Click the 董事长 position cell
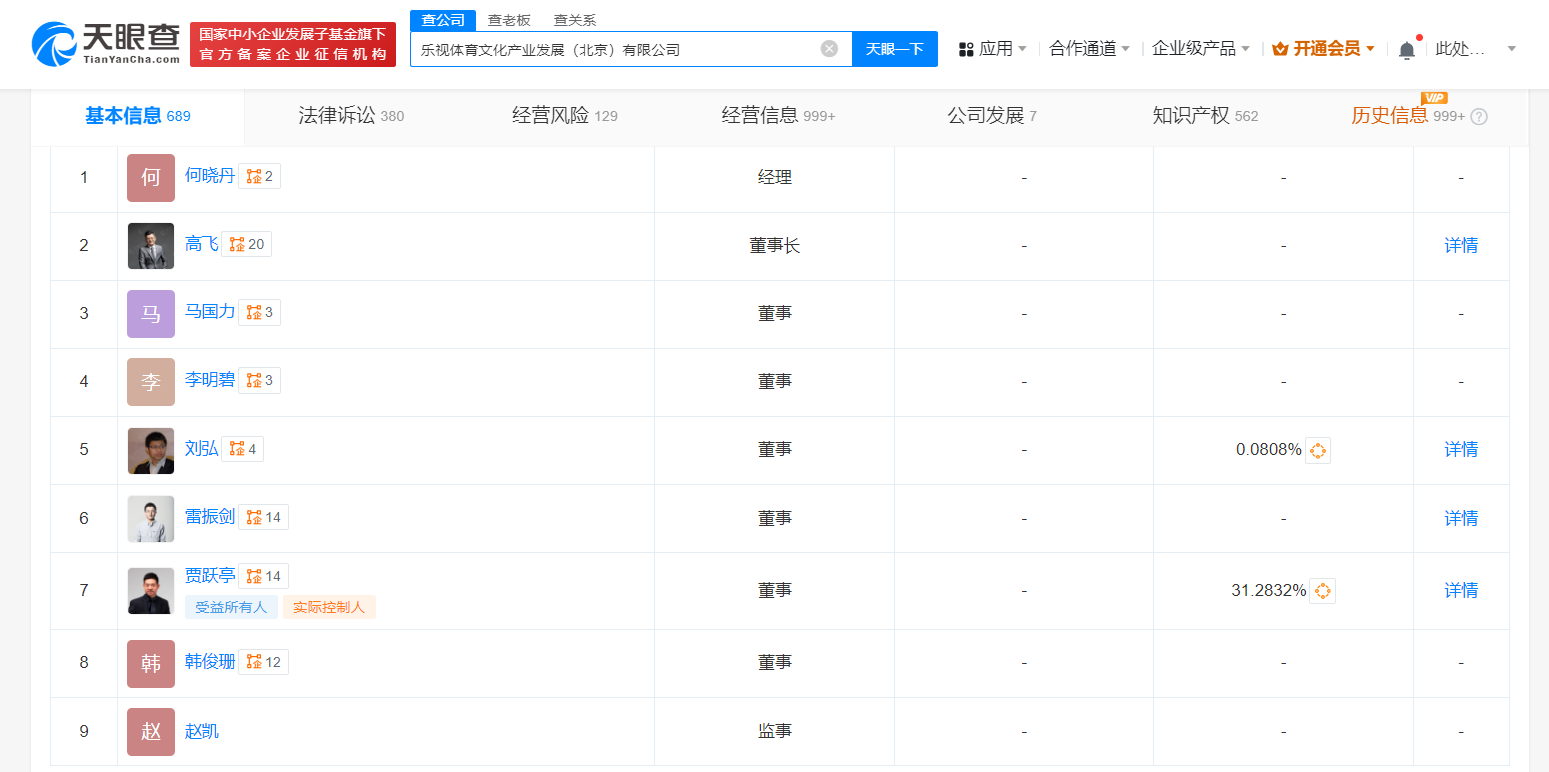The height and width of the screenshot is (772, 1549). [775, 246]
